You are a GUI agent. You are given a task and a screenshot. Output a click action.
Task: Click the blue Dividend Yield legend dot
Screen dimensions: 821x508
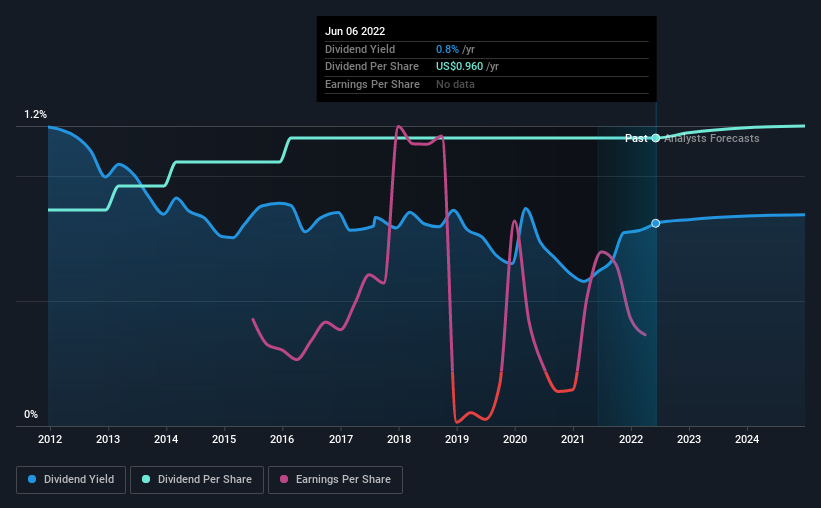[x=32, y=479]
